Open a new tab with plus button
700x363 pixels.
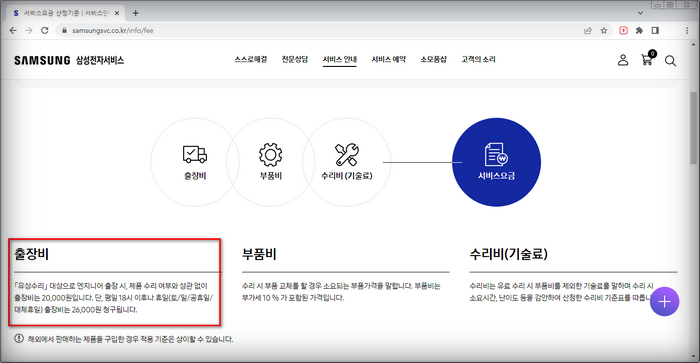click(x=135, y=13)
